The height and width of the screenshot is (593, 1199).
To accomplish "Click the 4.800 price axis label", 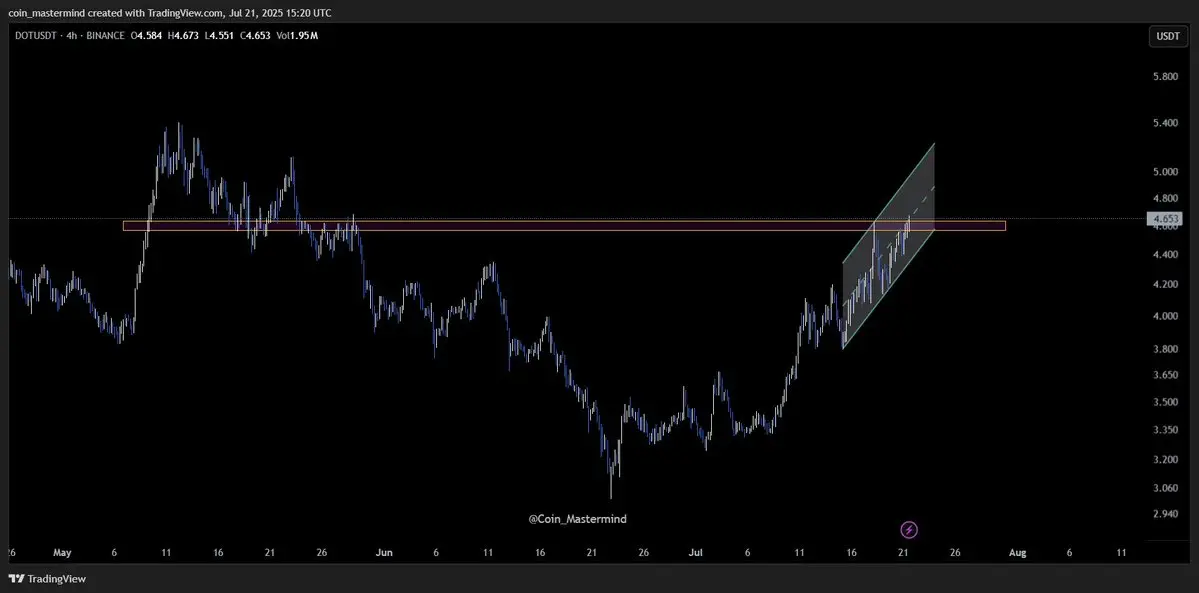I will coord(1165,198).
